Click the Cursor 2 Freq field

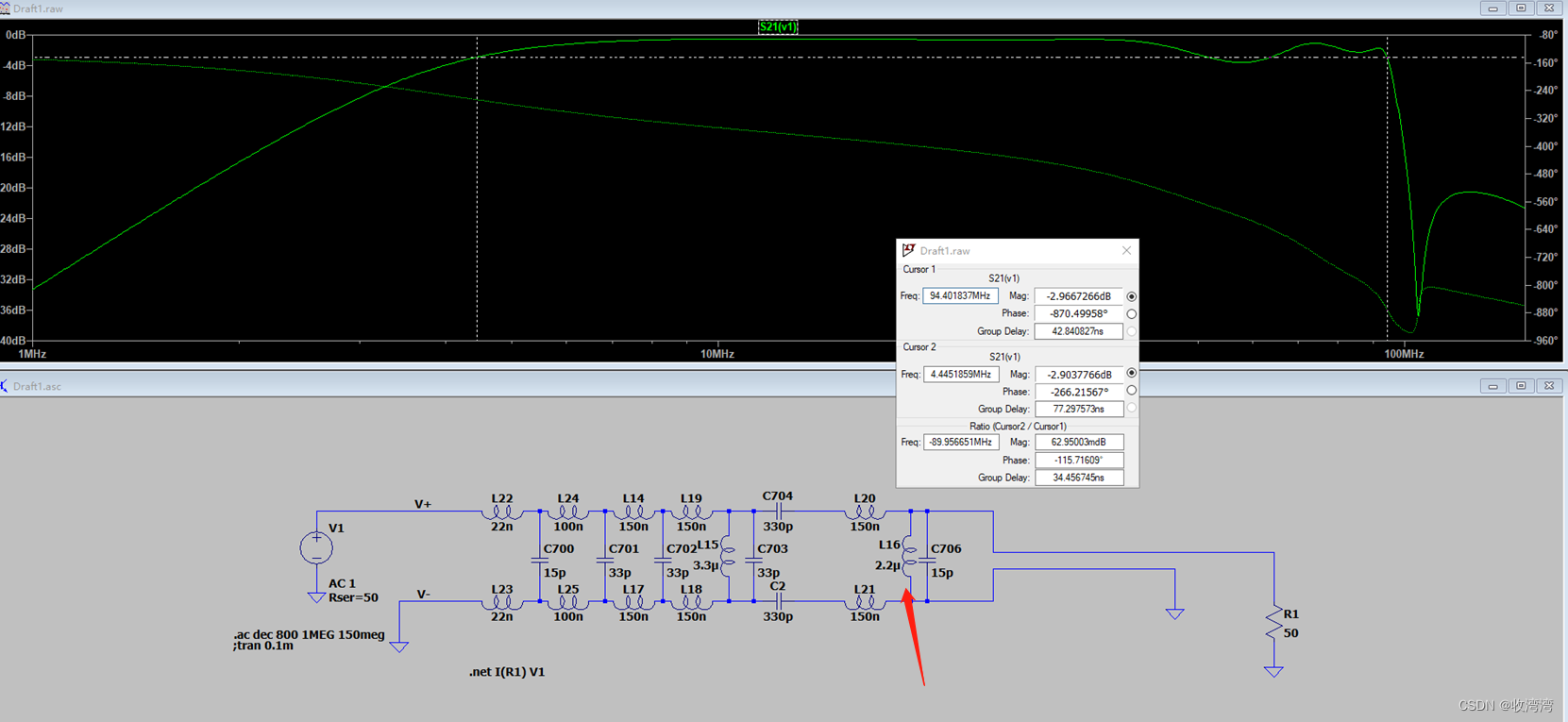click(960, 374)
